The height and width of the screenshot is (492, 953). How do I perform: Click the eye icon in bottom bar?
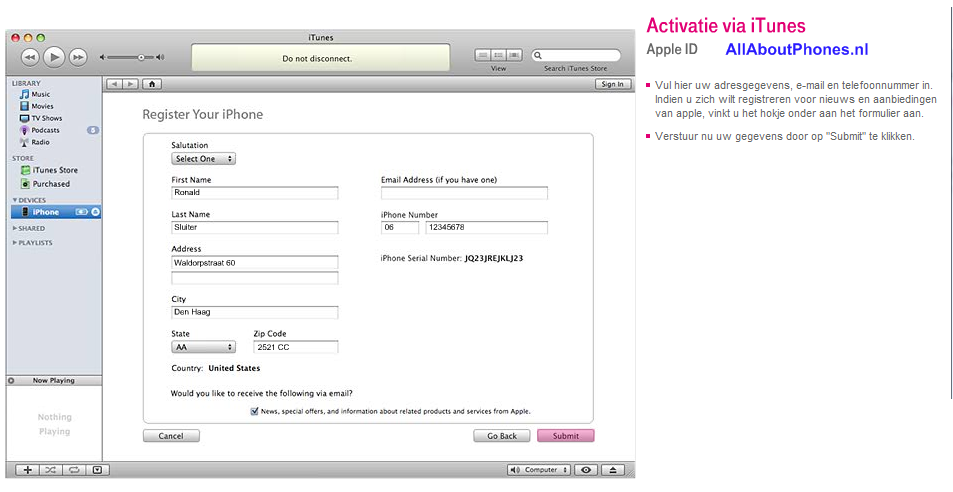point(587,469)
